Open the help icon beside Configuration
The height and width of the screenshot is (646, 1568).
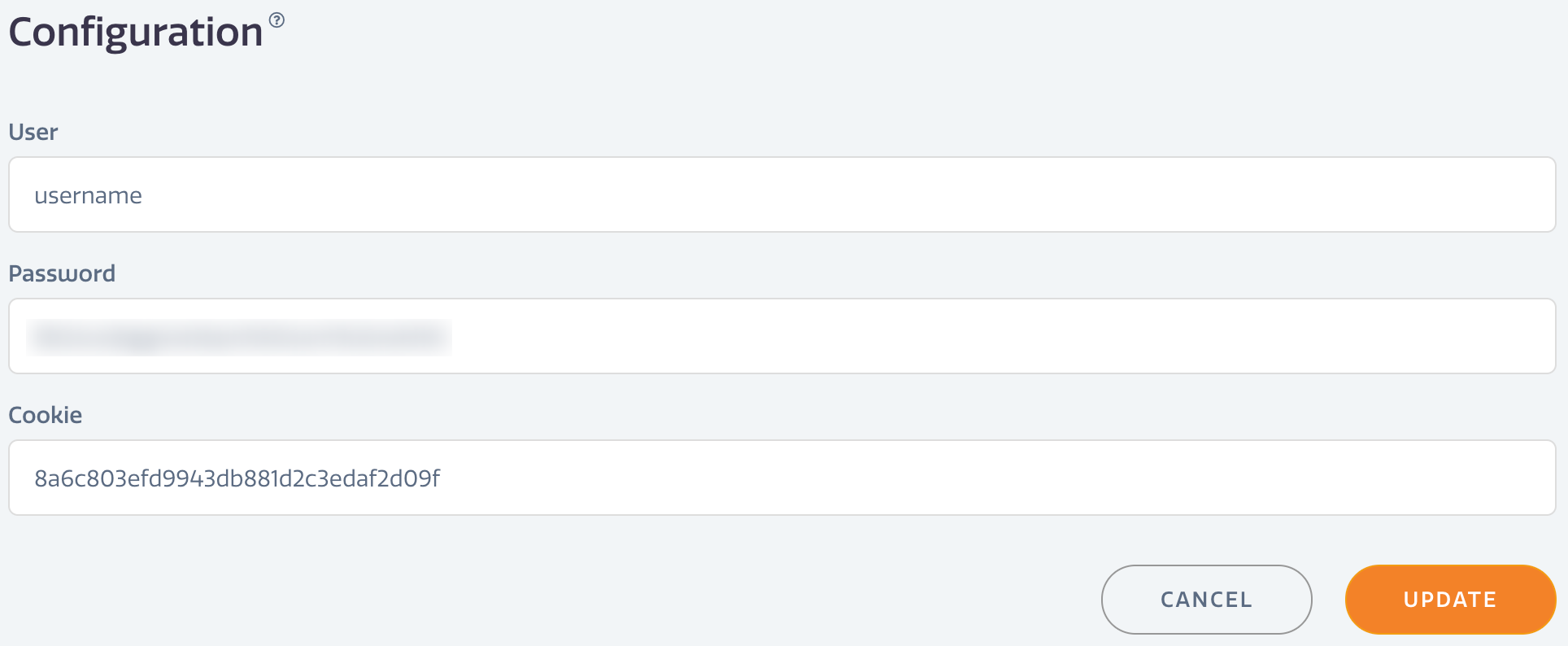[277, 20]
